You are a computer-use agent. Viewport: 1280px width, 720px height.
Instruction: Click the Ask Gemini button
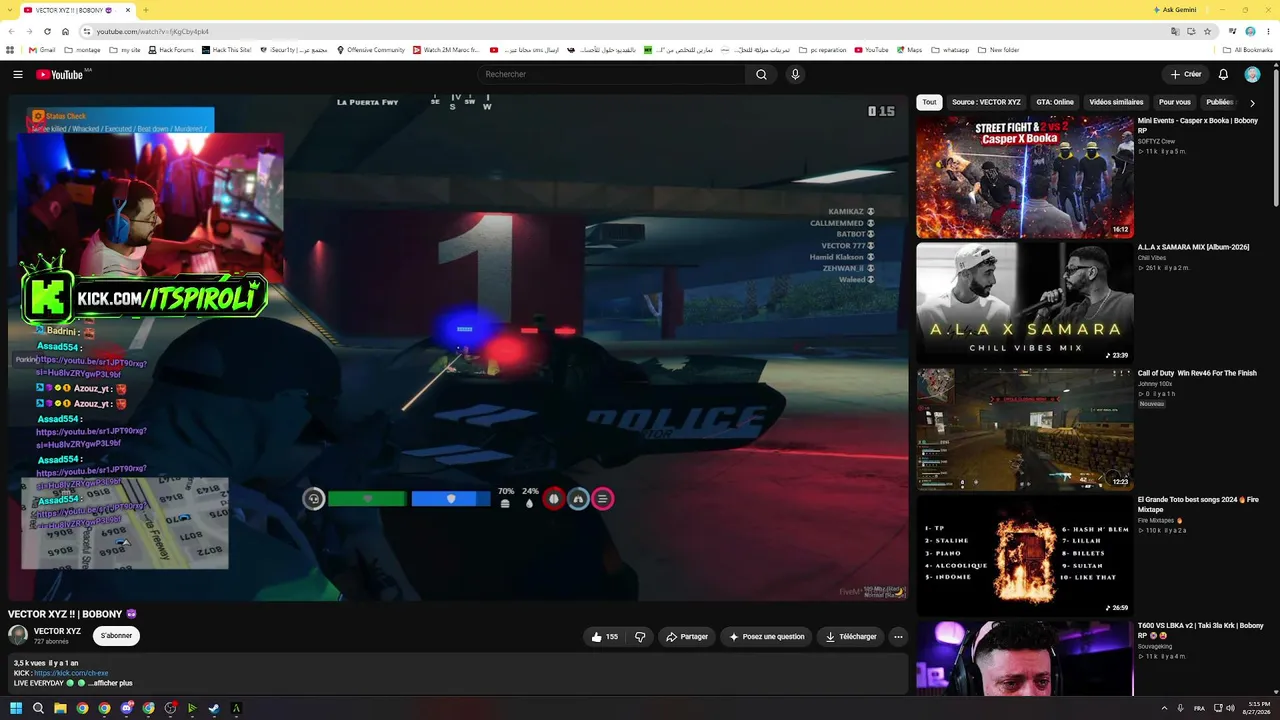(1174, 10)
